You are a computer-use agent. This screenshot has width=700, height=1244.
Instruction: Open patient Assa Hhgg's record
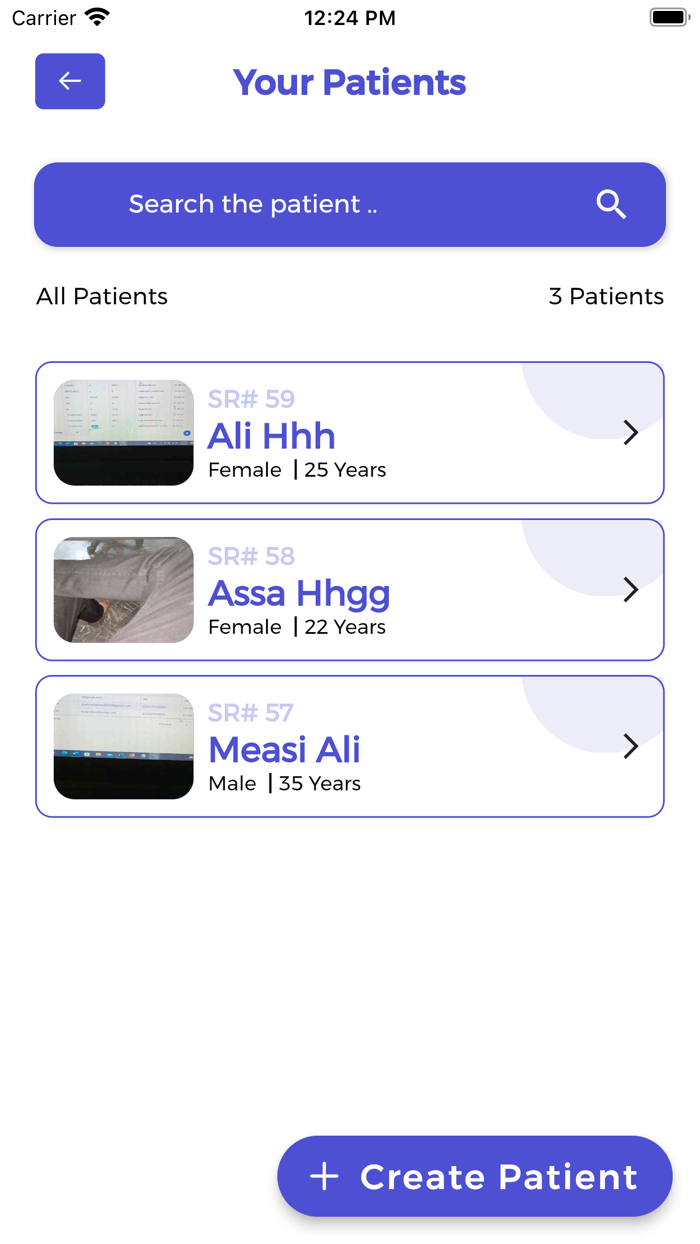click(350, 589)
